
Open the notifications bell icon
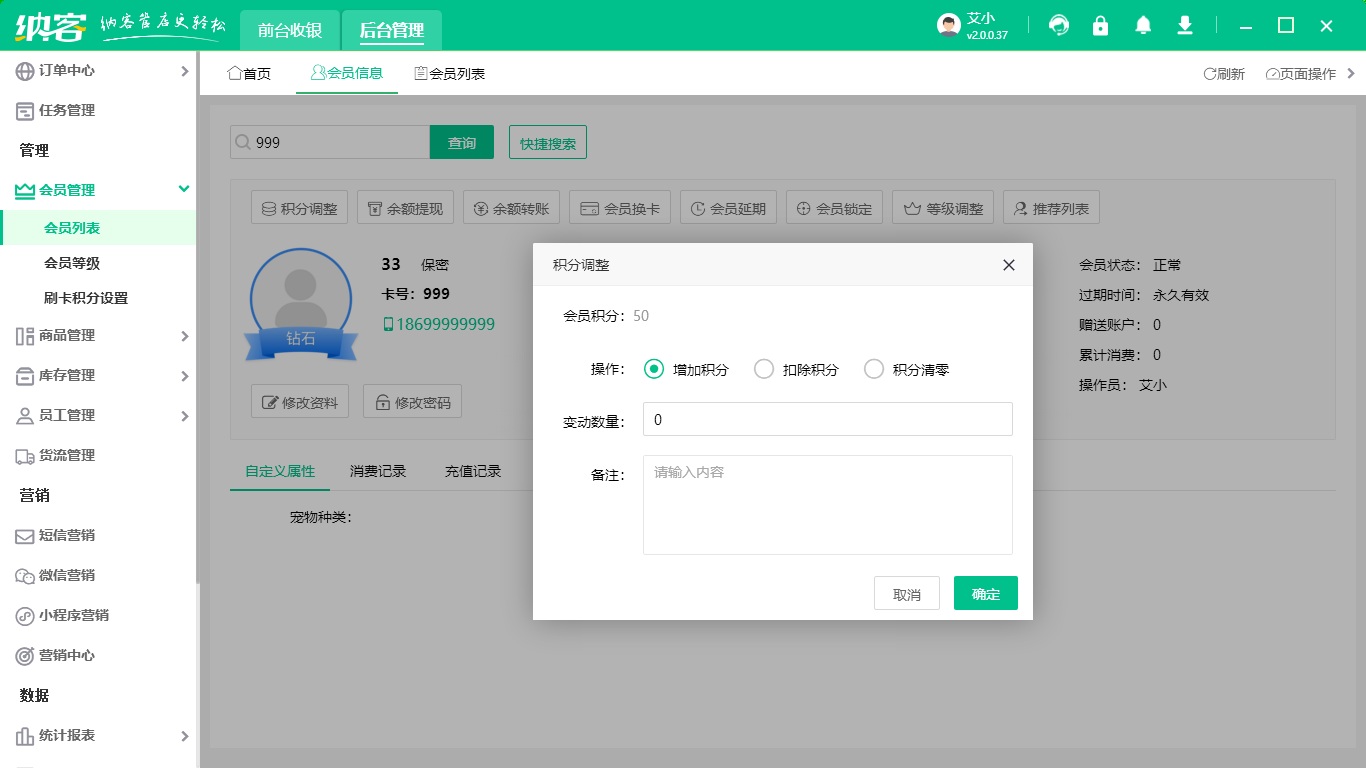point(1143,26)
